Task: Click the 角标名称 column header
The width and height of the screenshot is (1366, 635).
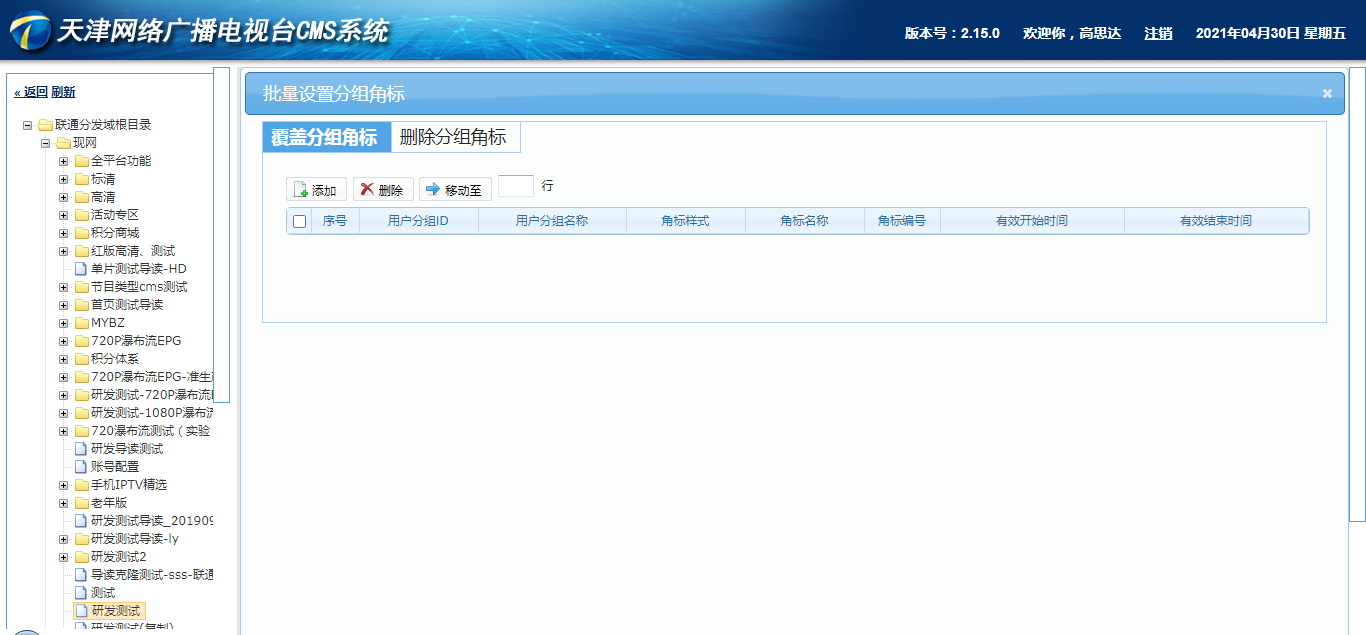Action: coord(804,221)
